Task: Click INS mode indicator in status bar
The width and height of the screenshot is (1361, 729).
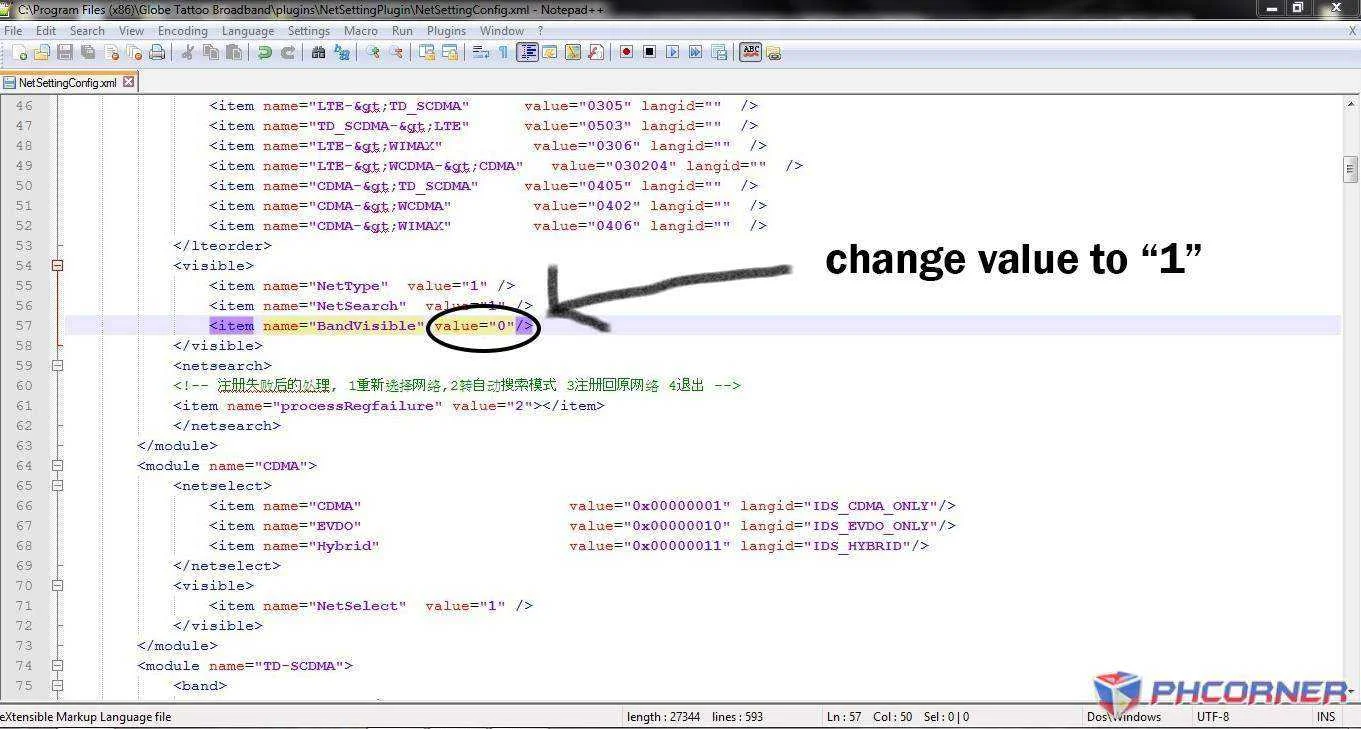Action: [1326, 716]
